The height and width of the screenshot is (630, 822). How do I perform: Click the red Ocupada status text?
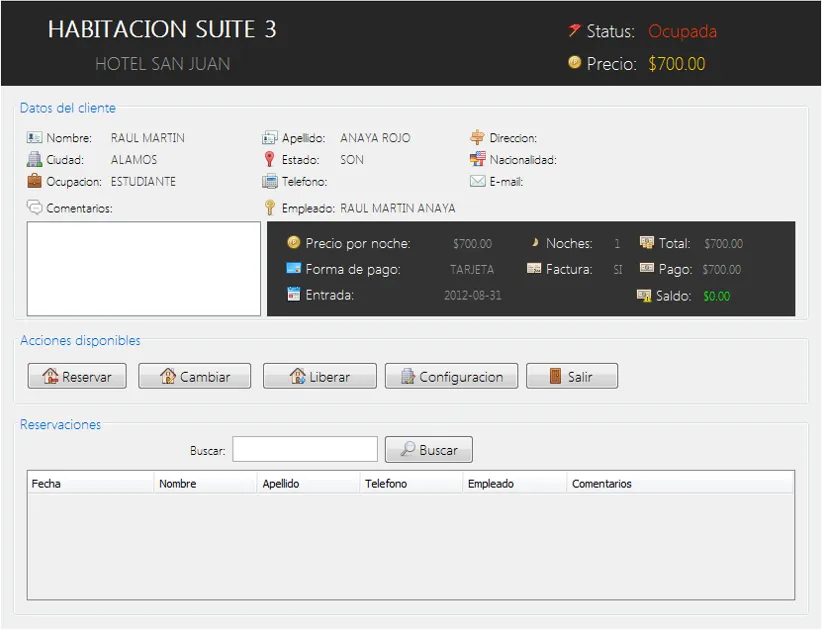[x=682, y=31]
